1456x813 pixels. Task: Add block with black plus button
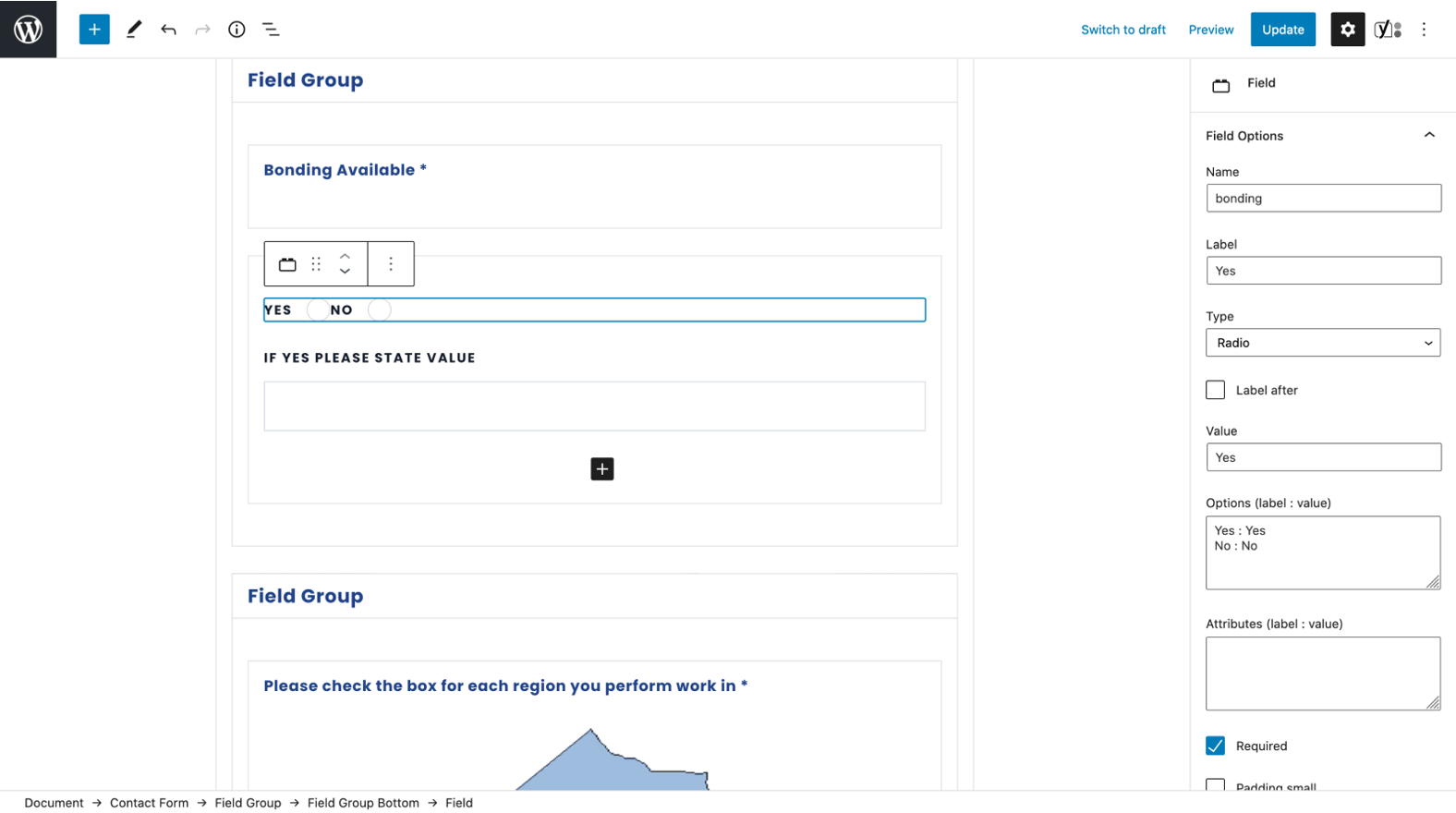601,469
